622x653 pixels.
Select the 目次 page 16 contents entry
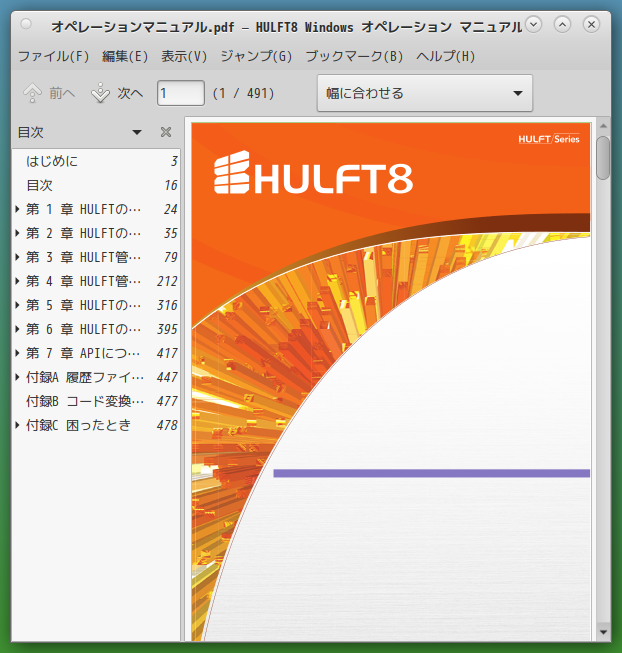(96, 185)
